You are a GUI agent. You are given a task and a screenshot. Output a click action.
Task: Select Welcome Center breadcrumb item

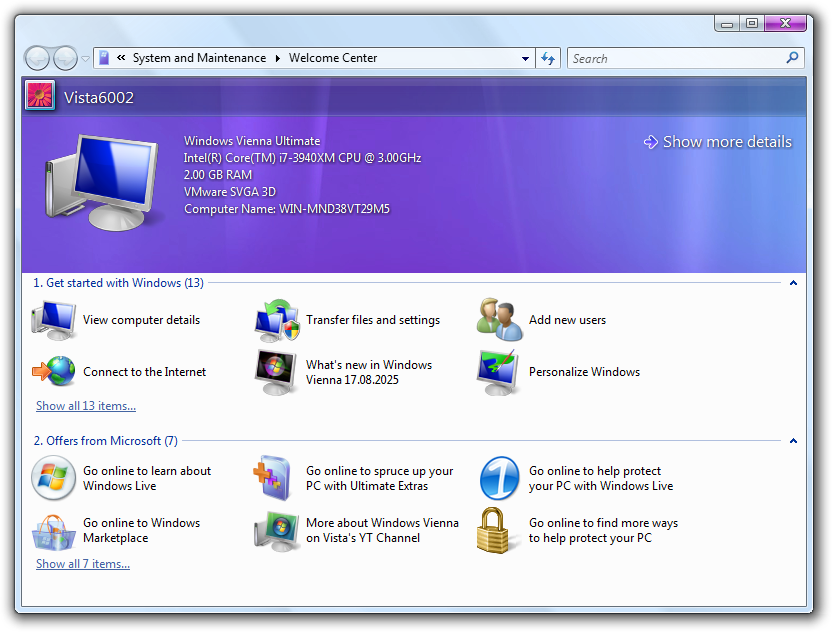[x=333, y=58]
